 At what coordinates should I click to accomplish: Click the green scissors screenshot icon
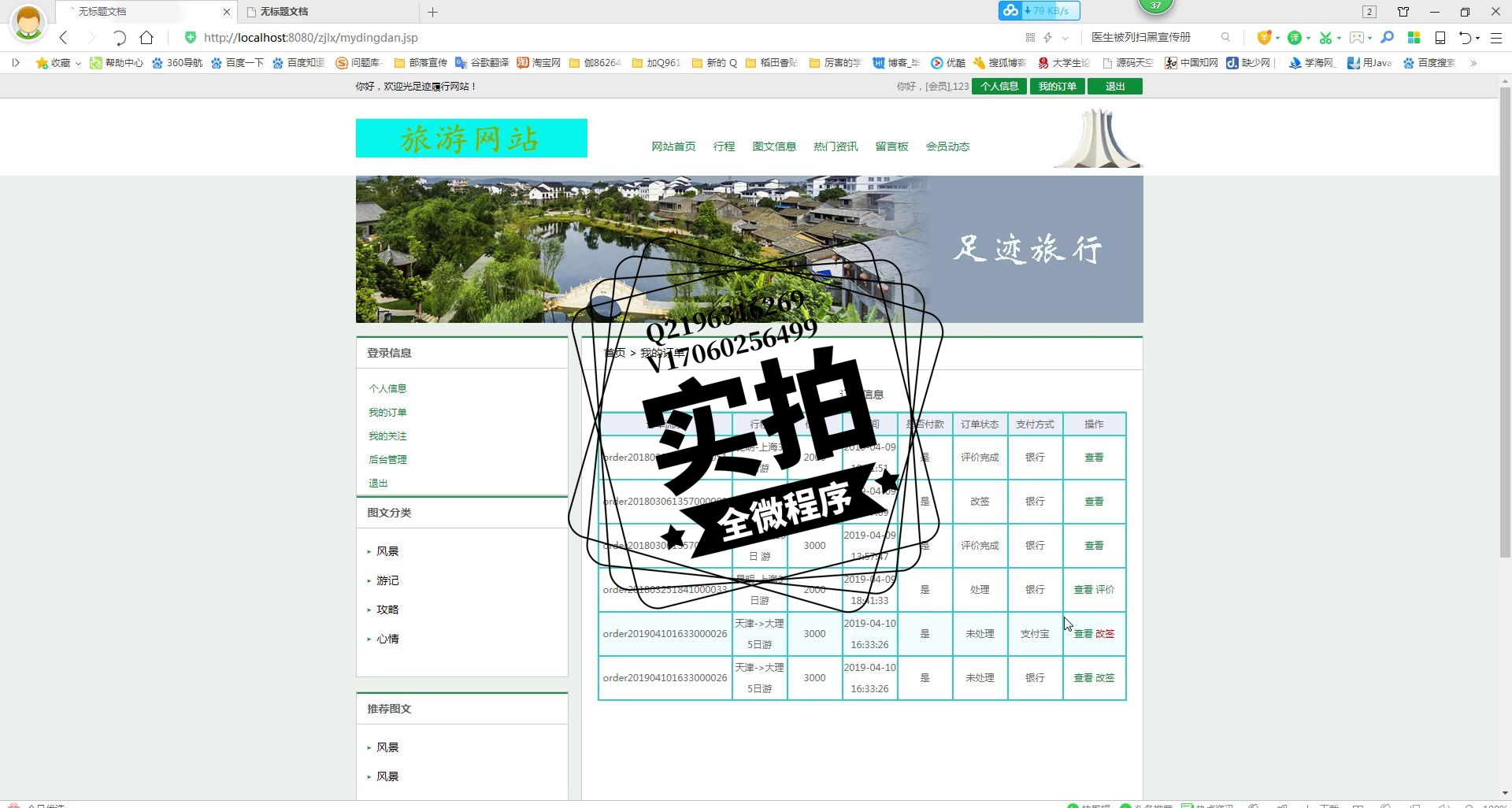1325,37
